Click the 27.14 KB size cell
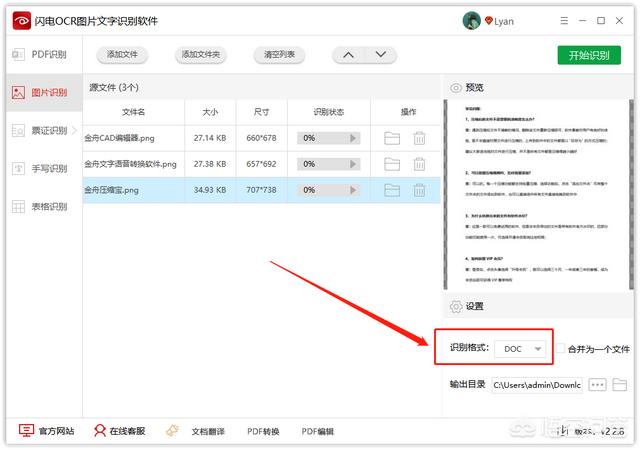Screen dimensions: 640x450 pyautogui.click(x=210, y=138)
